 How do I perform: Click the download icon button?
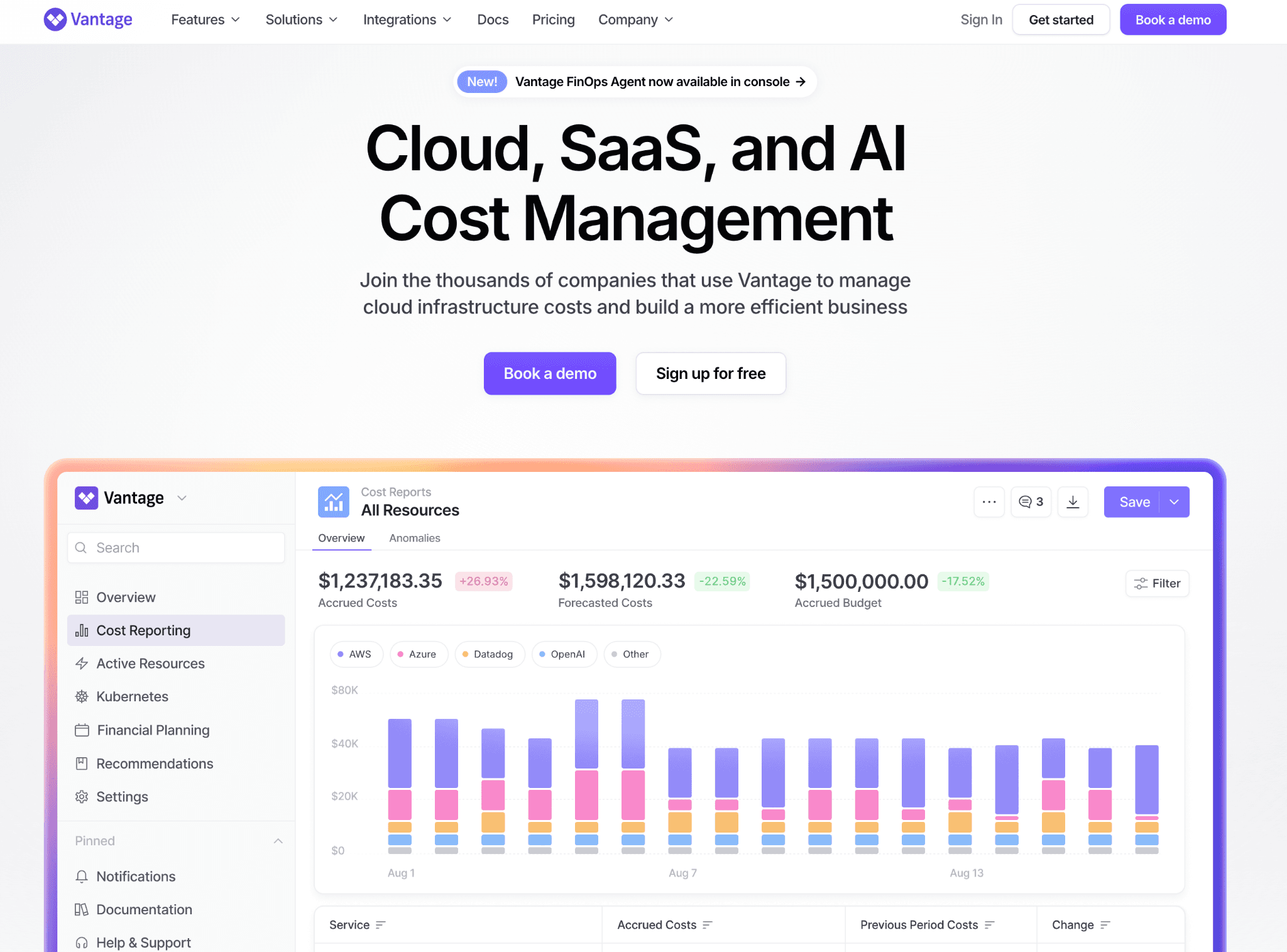click(x=1073, y=502)
